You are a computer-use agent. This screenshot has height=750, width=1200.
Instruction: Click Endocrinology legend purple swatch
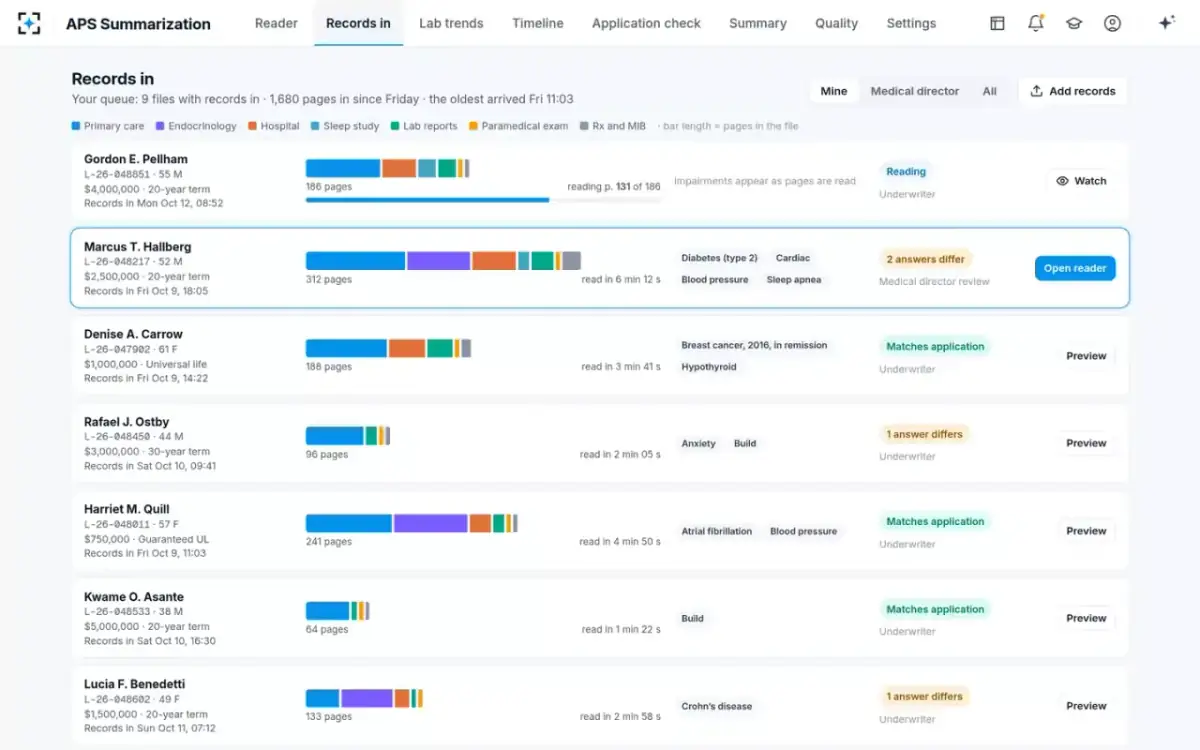(160, 126)
